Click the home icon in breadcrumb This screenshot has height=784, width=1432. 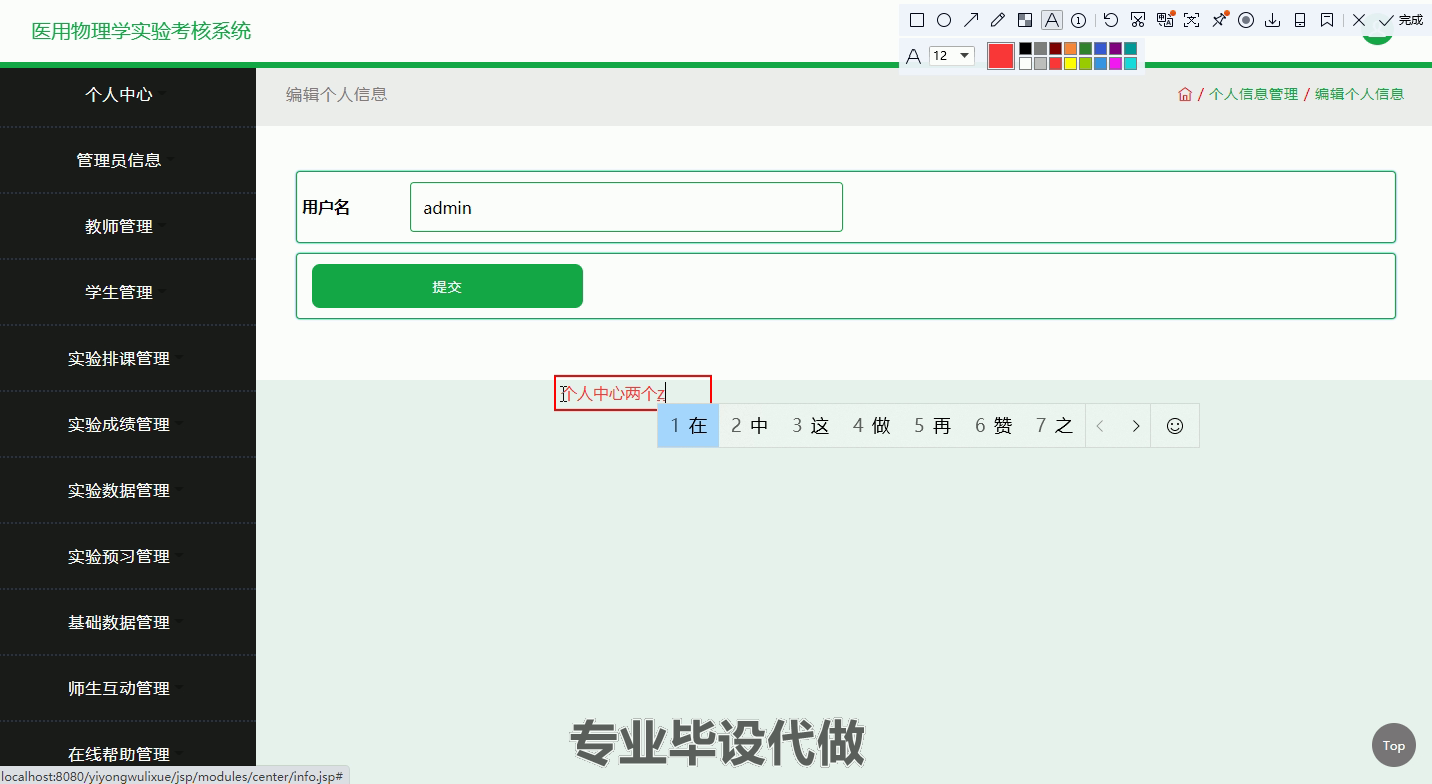coord(1185,94)
